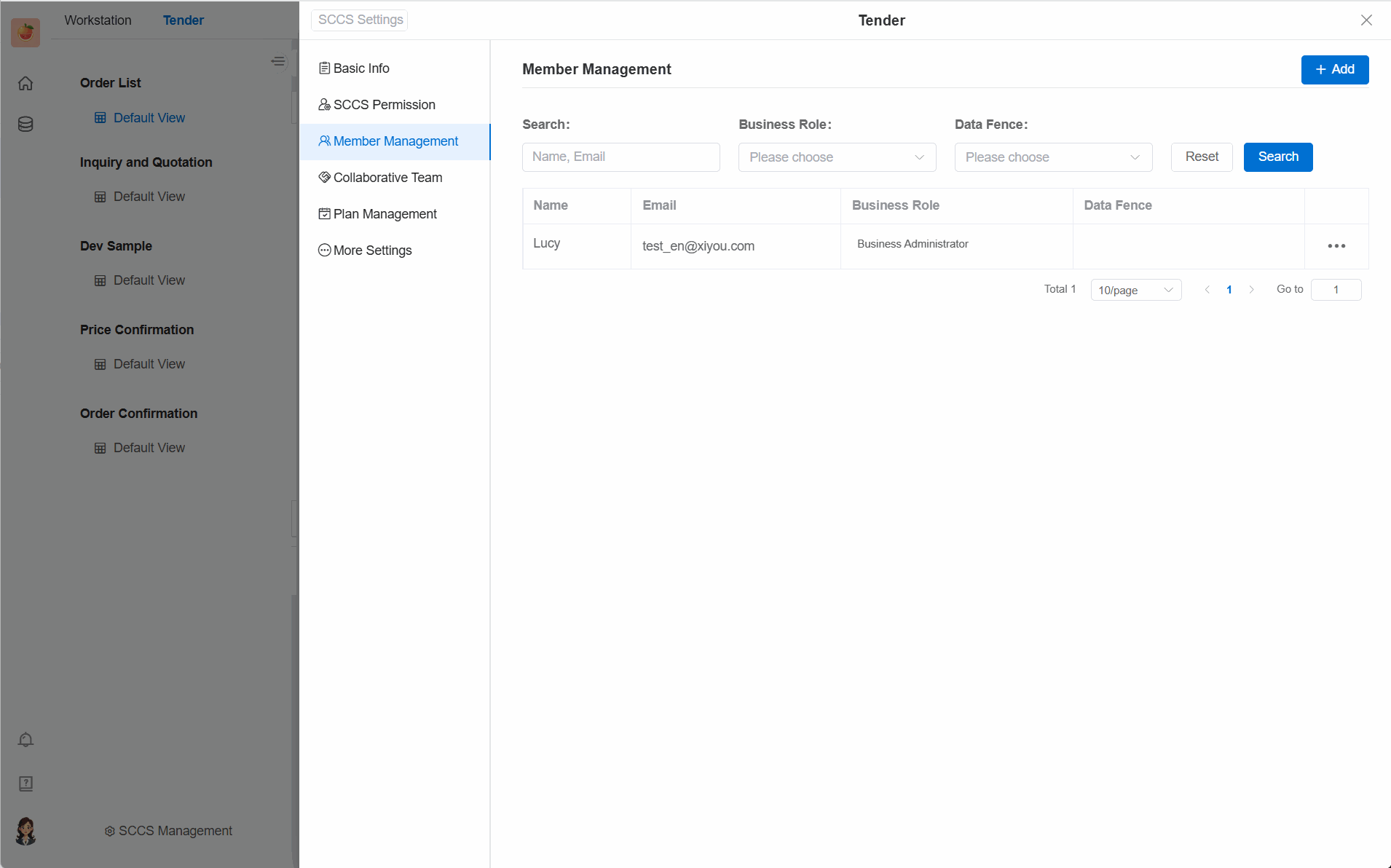Screen dimensions: 1391x868
Task: Open SCCS Permission settings menu item
Action: pos(384,105)
